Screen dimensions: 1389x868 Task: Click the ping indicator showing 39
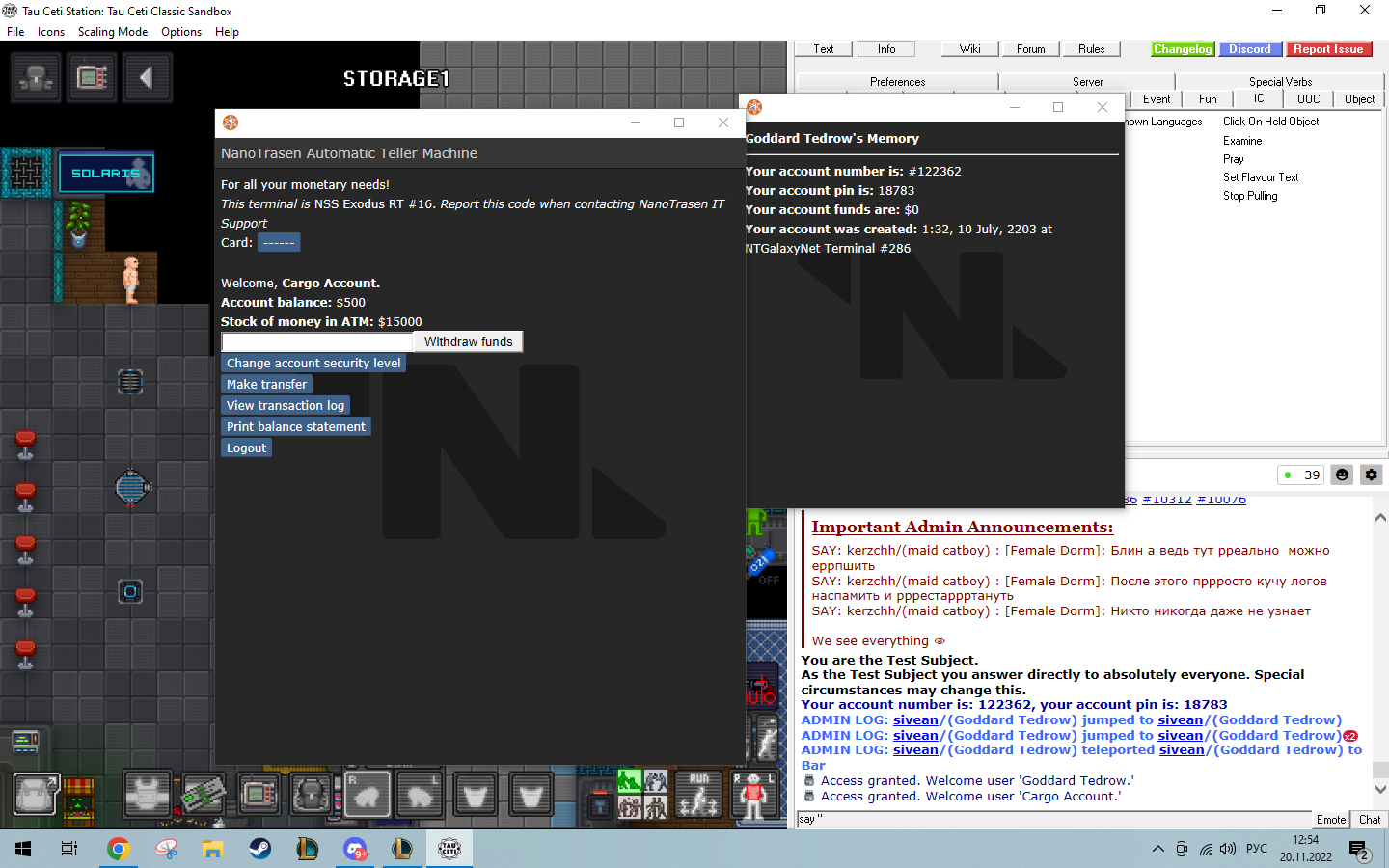pos(1301,475)
